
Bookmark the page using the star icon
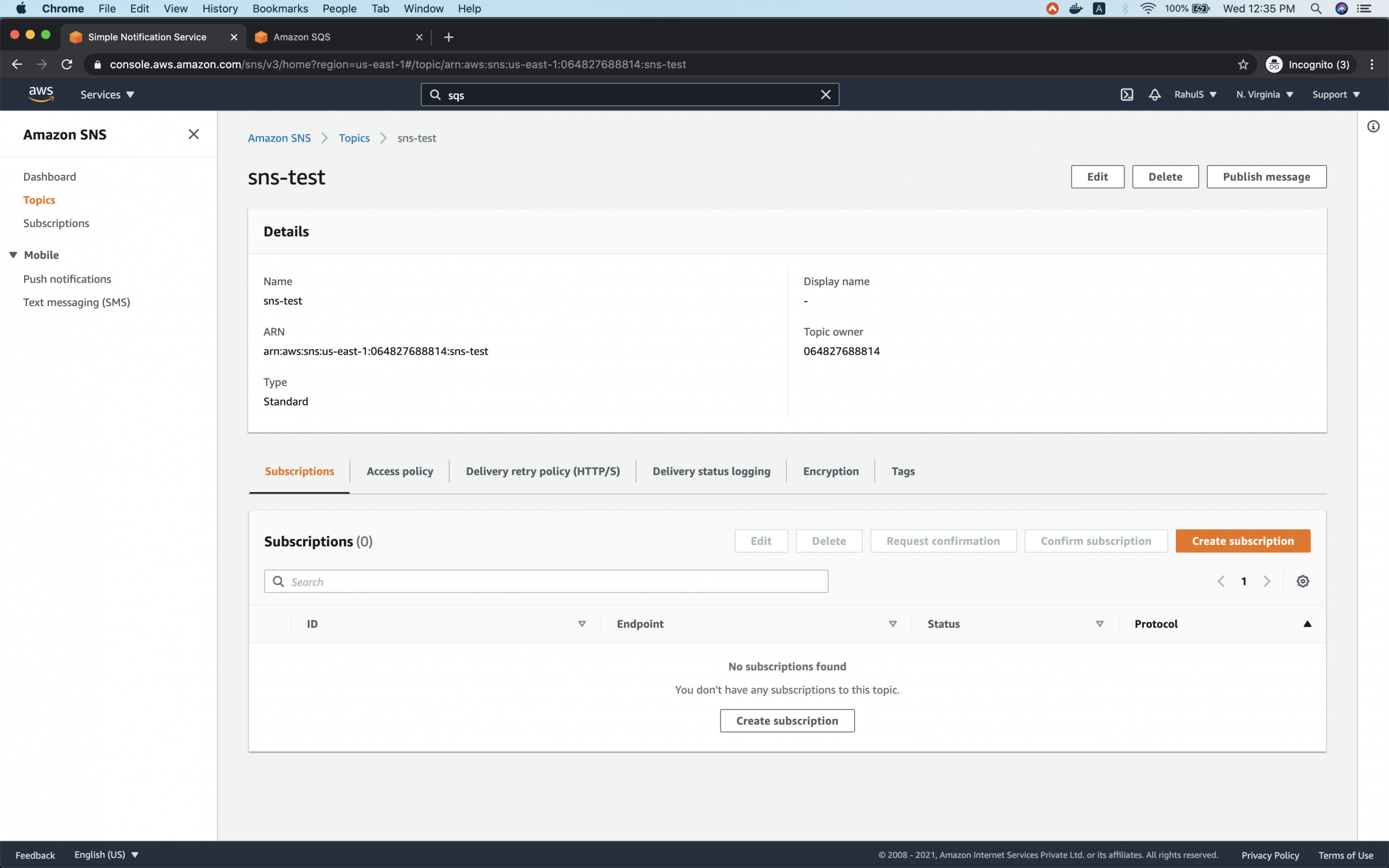point(1243,64)
